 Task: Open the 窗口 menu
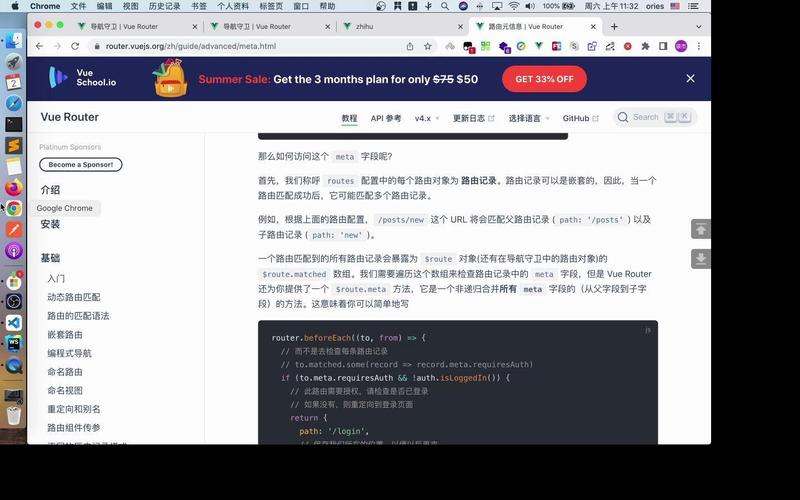click(x=301, y=6)
